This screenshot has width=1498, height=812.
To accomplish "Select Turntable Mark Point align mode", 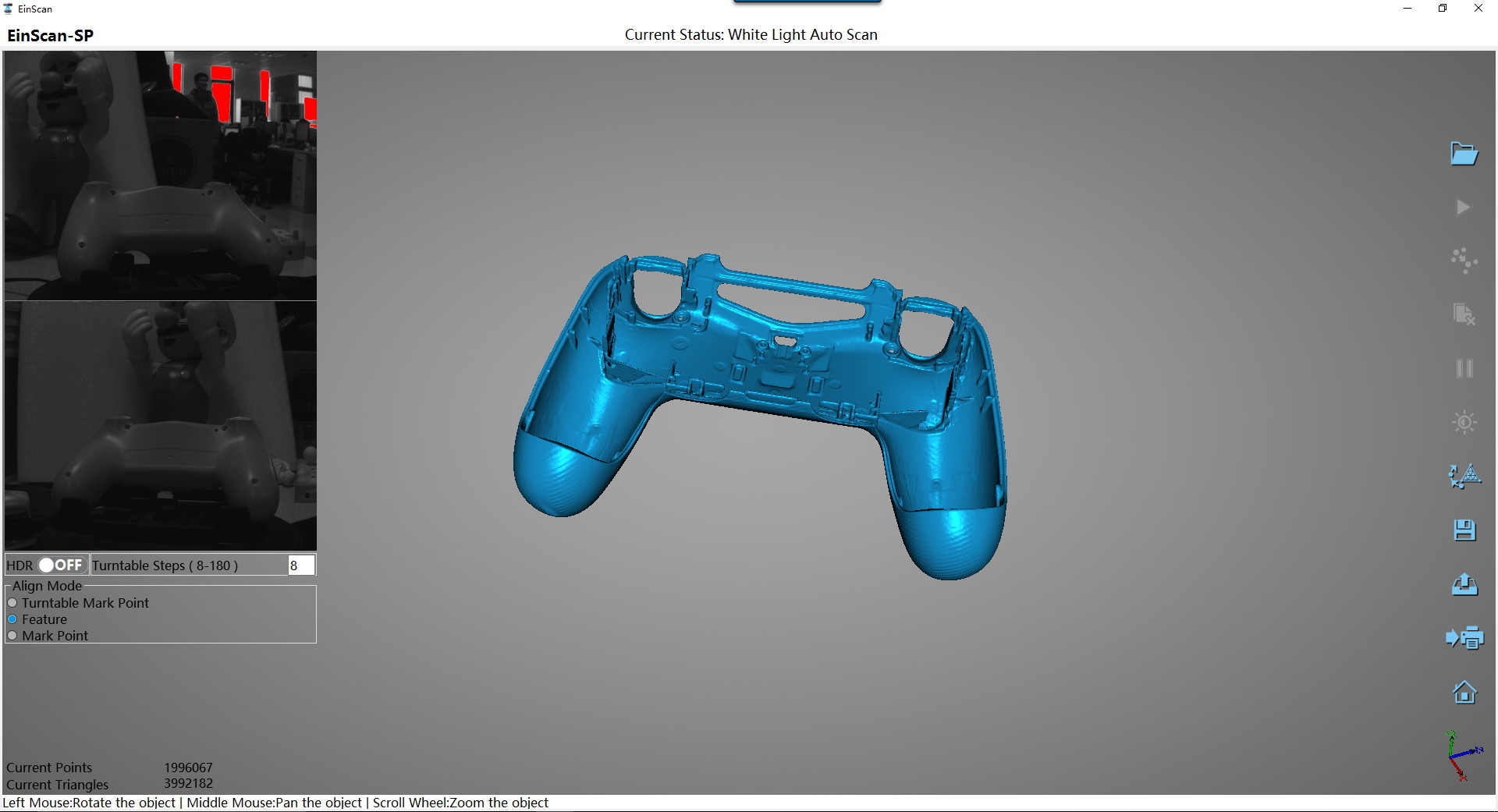I will click(12, 602).
